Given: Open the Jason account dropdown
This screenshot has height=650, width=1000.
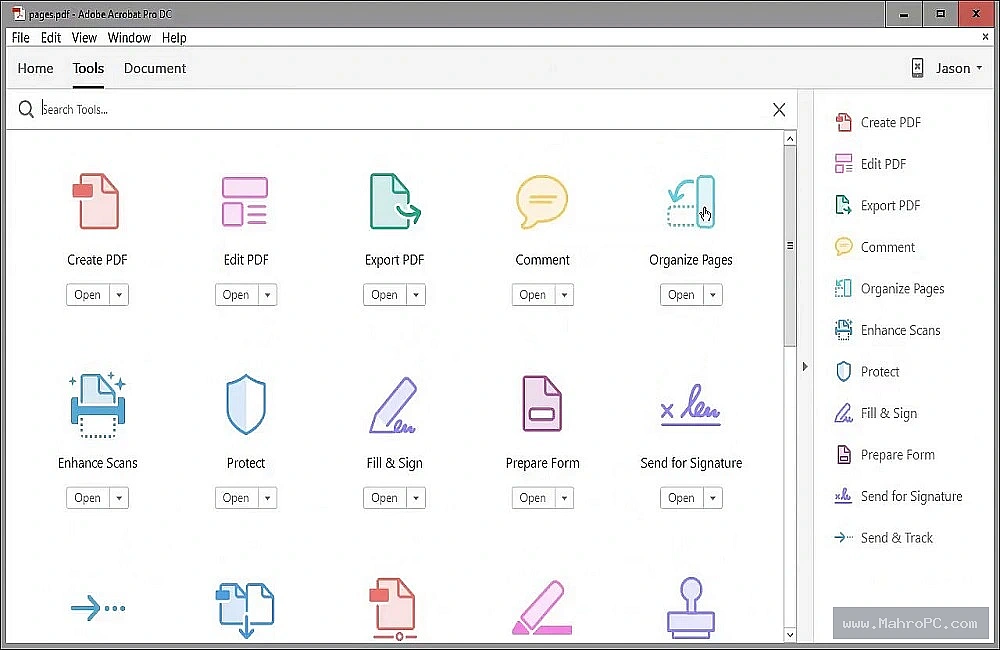Looking at the screenshot, I should click(959, 68).
